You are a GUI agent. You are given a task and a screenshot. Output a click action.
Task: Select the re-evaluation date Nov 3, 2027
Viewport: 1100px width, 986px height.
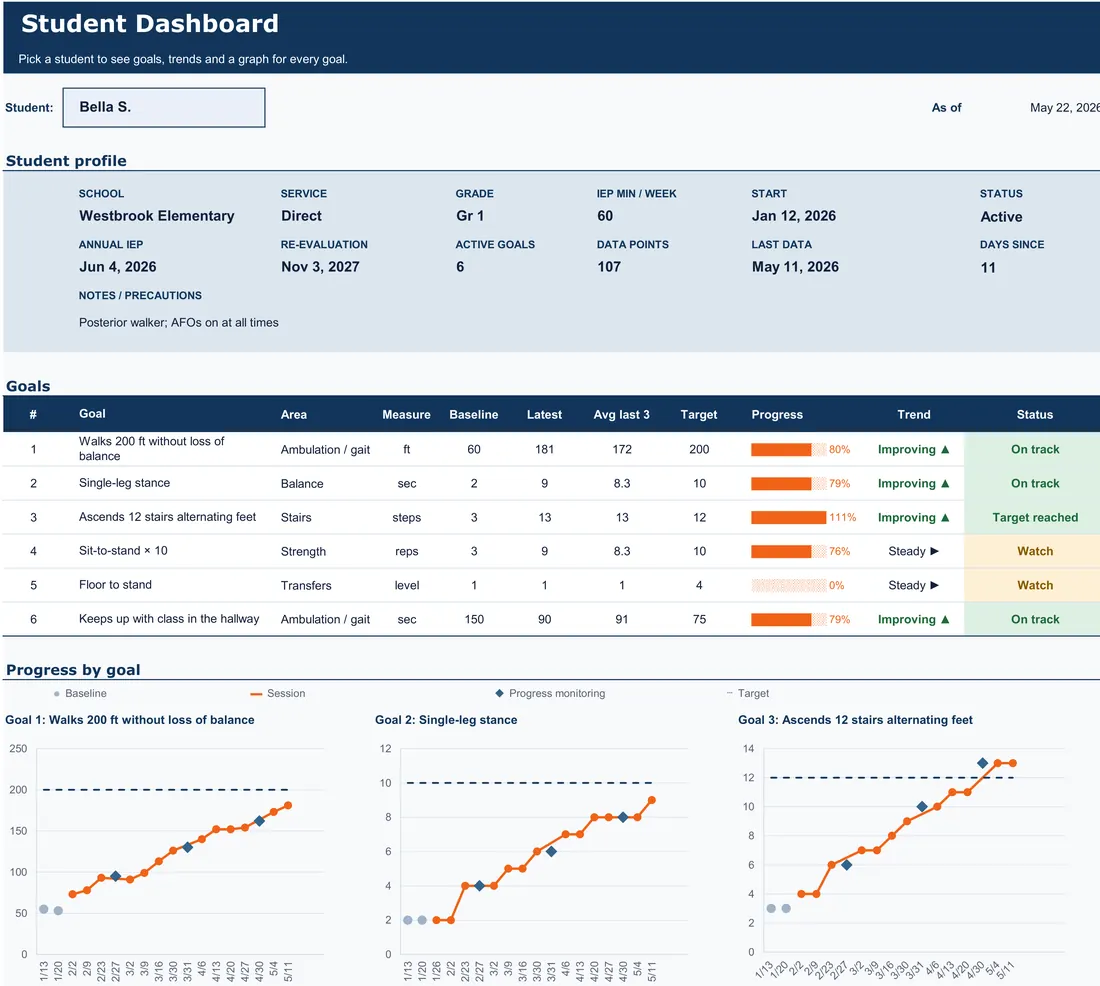(320, 267)
